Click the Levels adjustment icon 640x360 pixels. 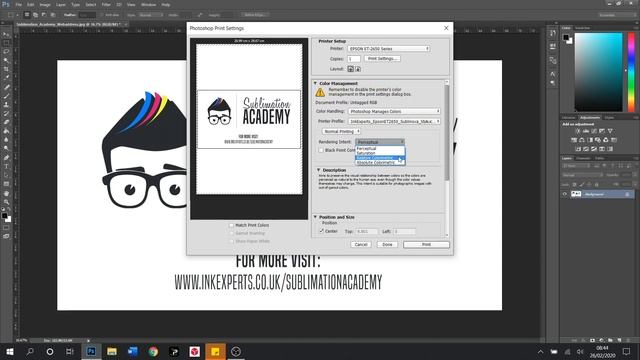586,131
